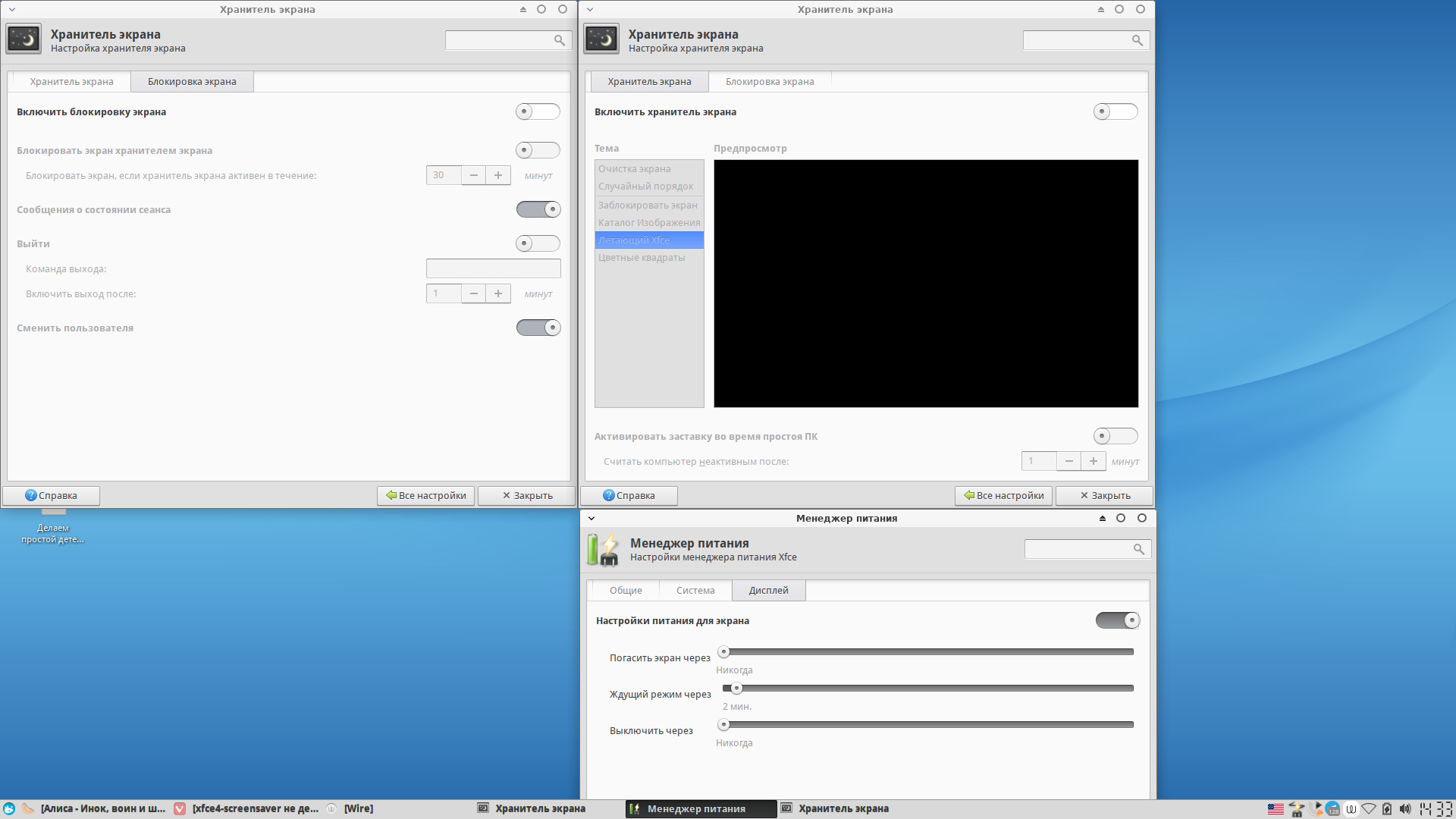
Task: Click the power manager plug tray icon
Action: coord(1297,809)
